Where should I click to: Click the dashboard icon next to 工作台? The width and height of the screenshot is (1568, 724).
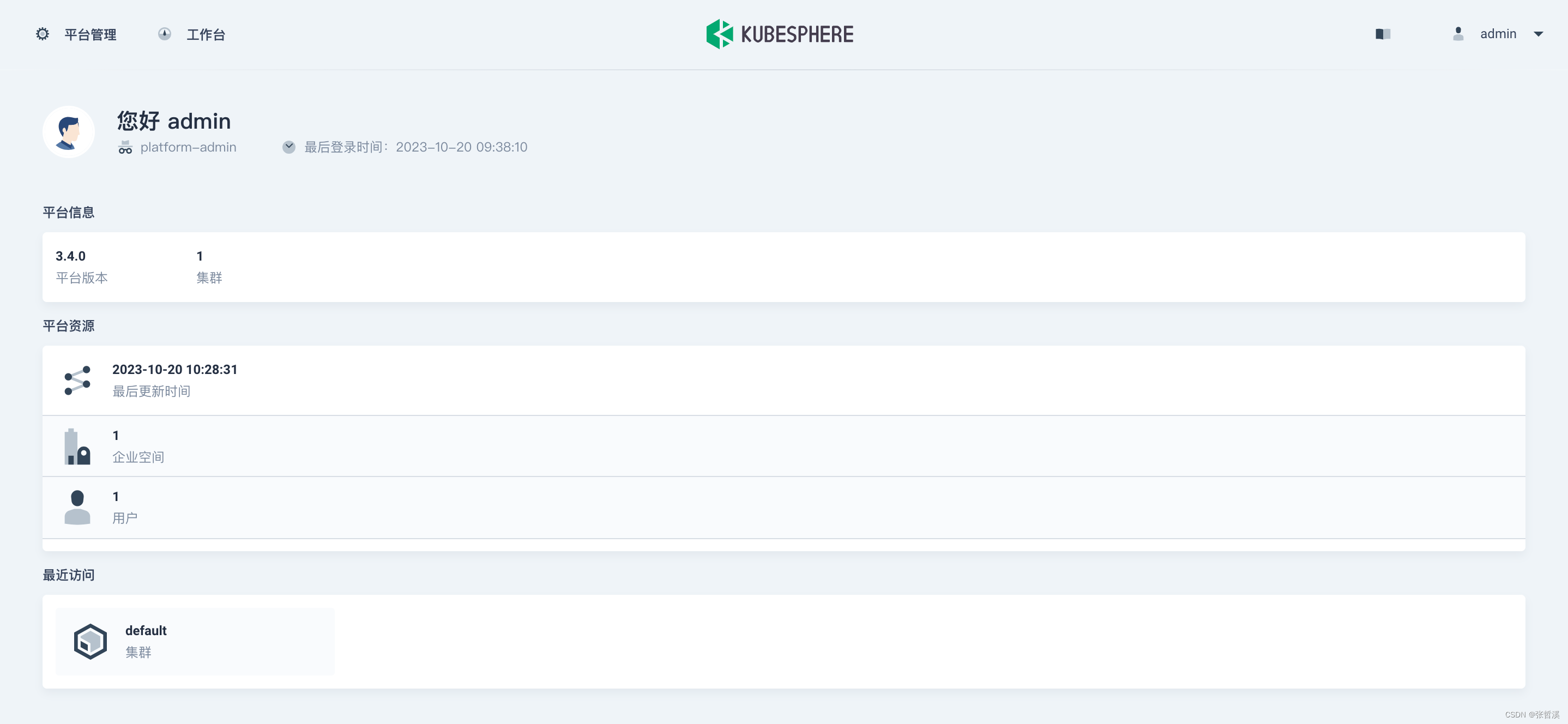[164, 34]
